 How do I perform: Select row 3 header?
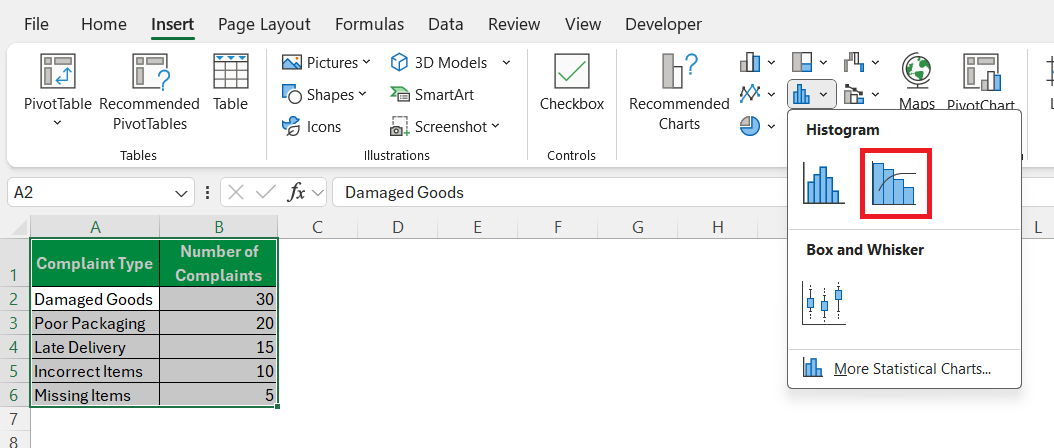tap(15, 323)
